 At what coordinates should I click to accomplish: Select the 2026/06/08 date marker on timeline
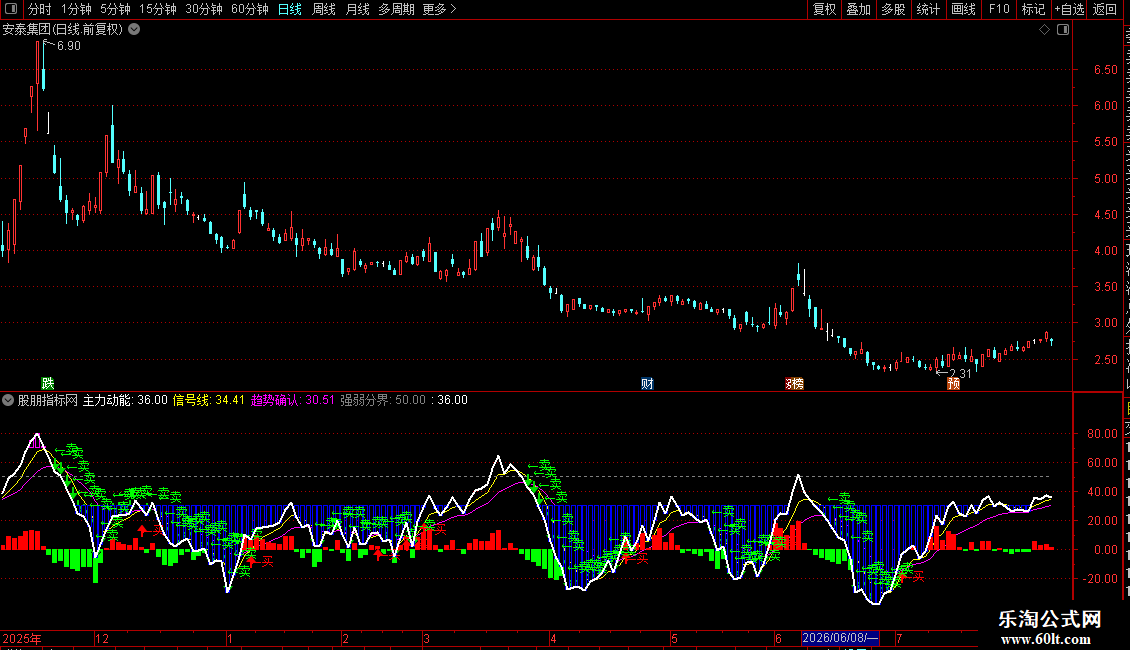pyautogui.click(x=840, y=638)
